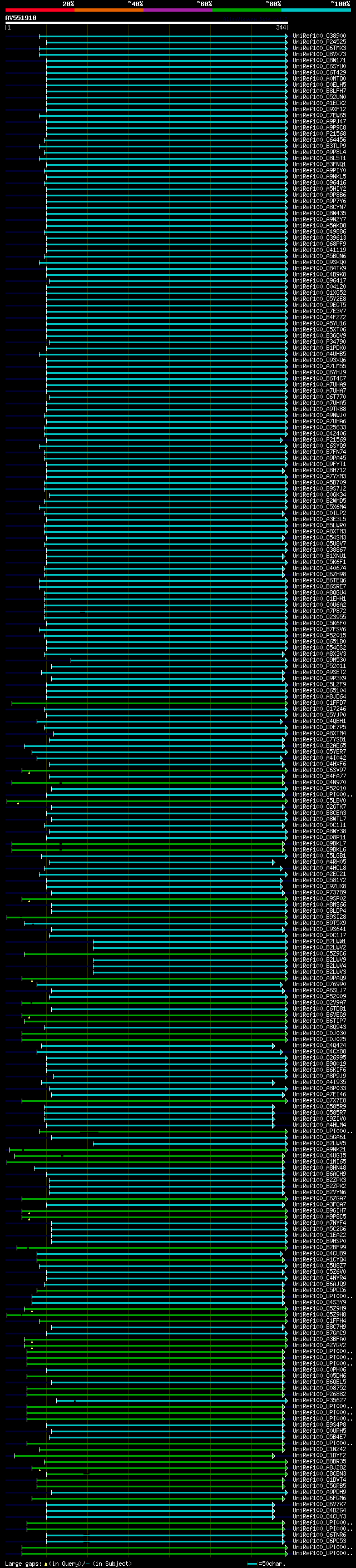
Task: Click the alignment bar for UniRef100_C7EW65
Action: [164, 115]
